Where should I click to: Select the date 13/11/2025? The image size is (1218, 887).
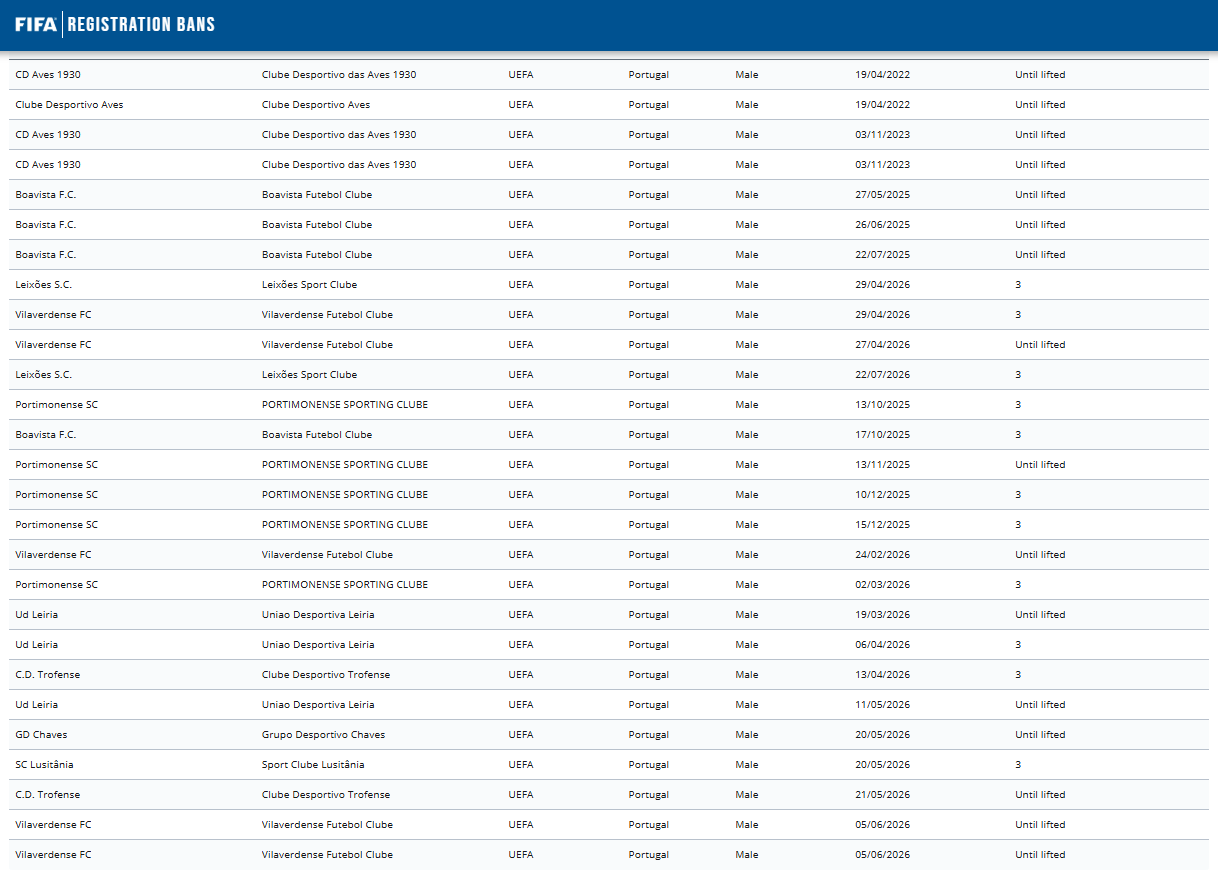tap(883, 465)
